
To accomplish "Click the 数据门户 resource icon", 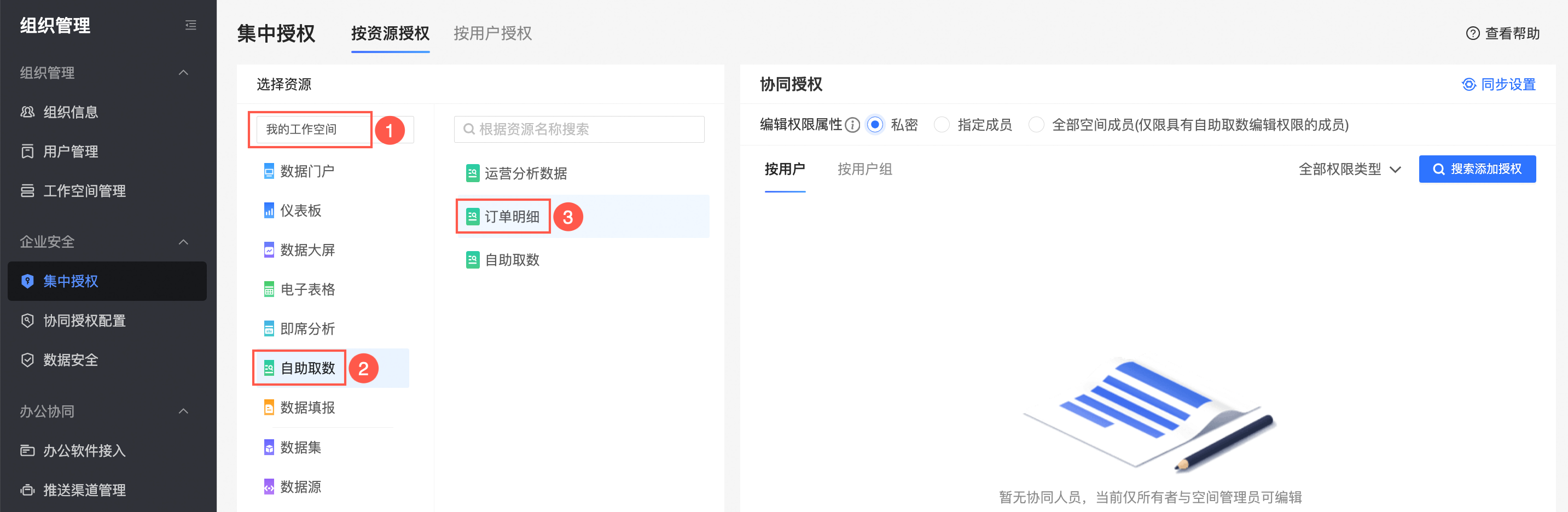I will pos(269,172).
